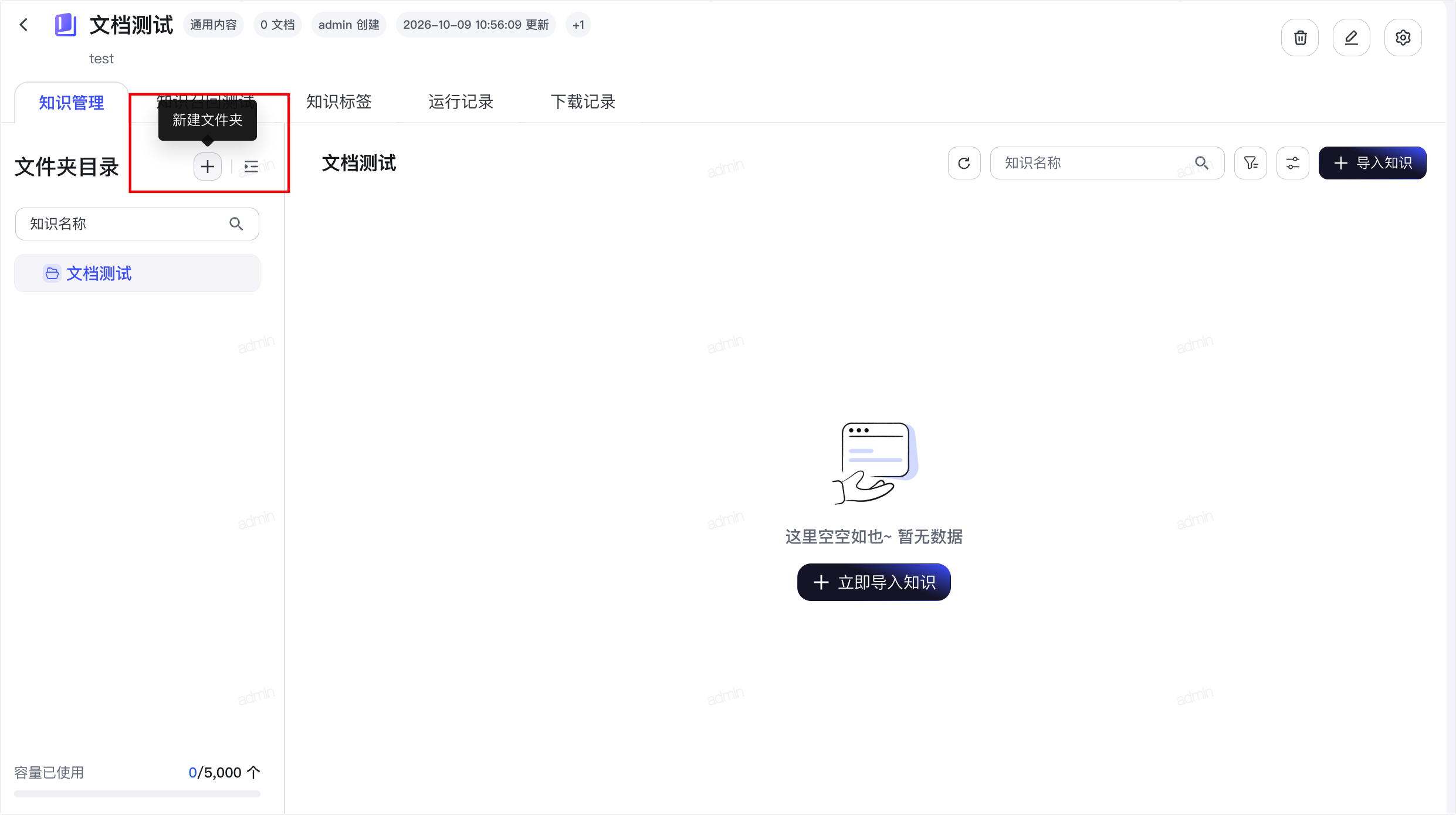Edit knowledge base info with the pencil icon

point(1352,38)
